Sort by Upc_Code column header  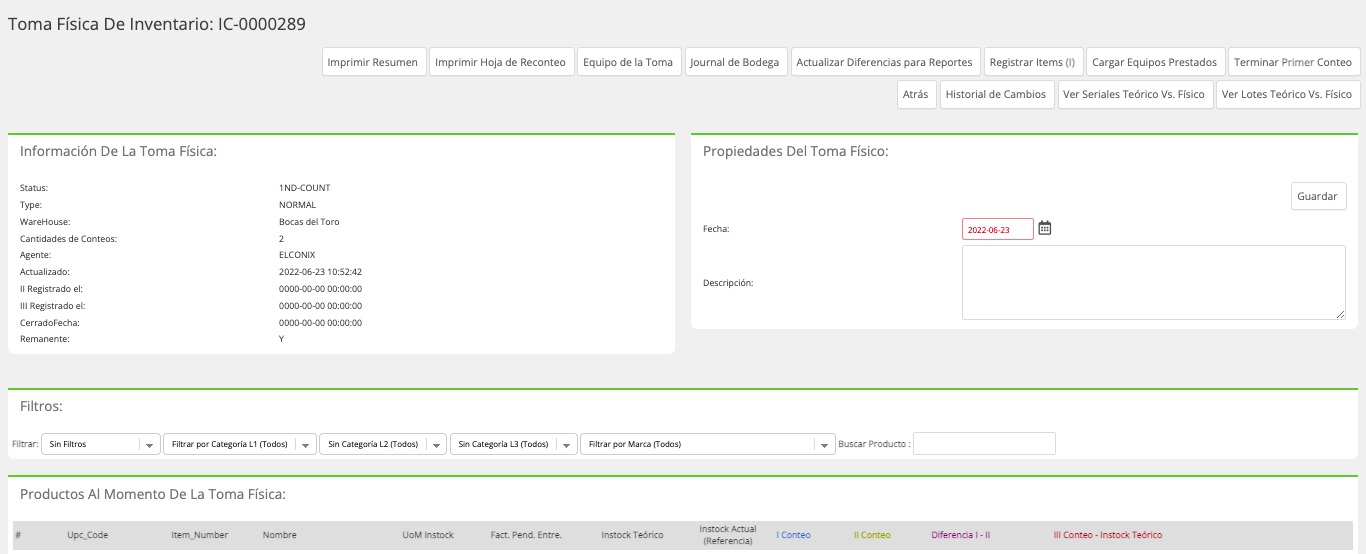[x=88, y=535]
